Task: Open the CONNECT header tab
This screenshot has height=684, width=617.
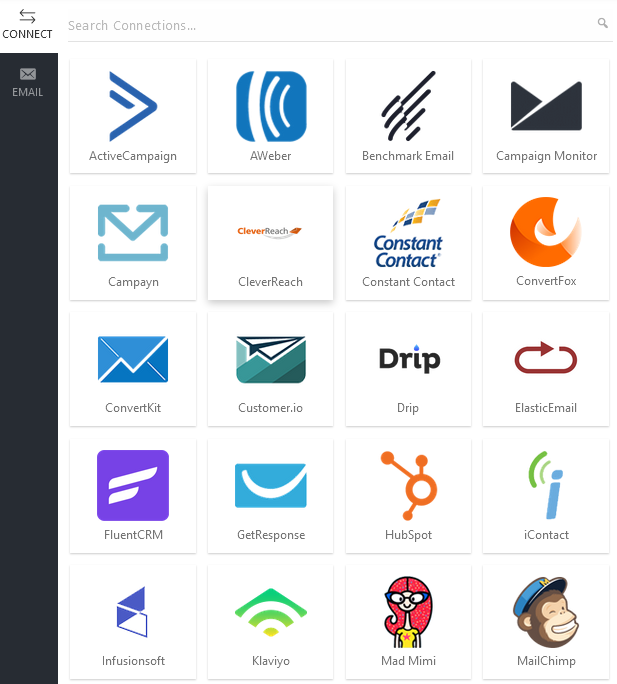Action: coord(27,25)
